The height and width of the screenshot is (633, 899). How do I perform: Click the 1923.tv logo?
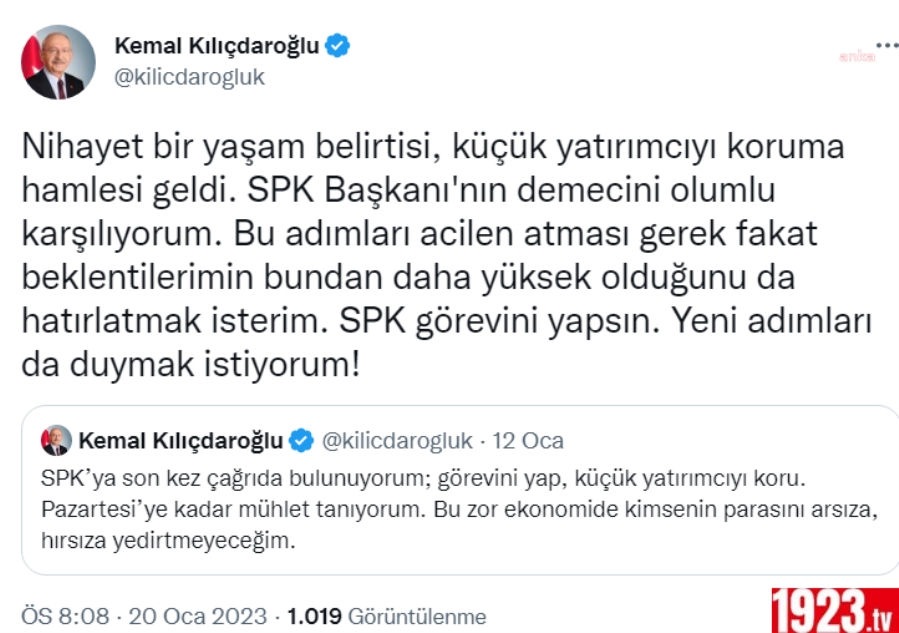pos(833,607)
